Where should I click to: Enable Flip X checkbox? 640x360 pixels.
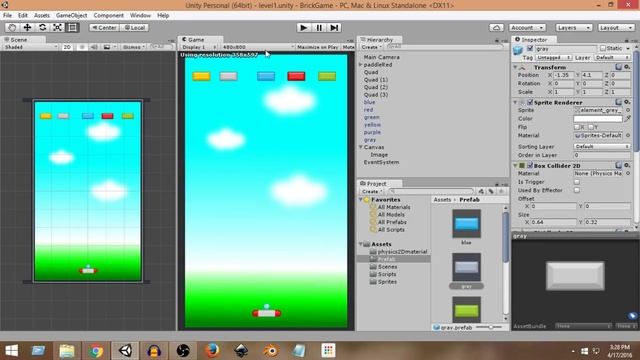[577, 127]
